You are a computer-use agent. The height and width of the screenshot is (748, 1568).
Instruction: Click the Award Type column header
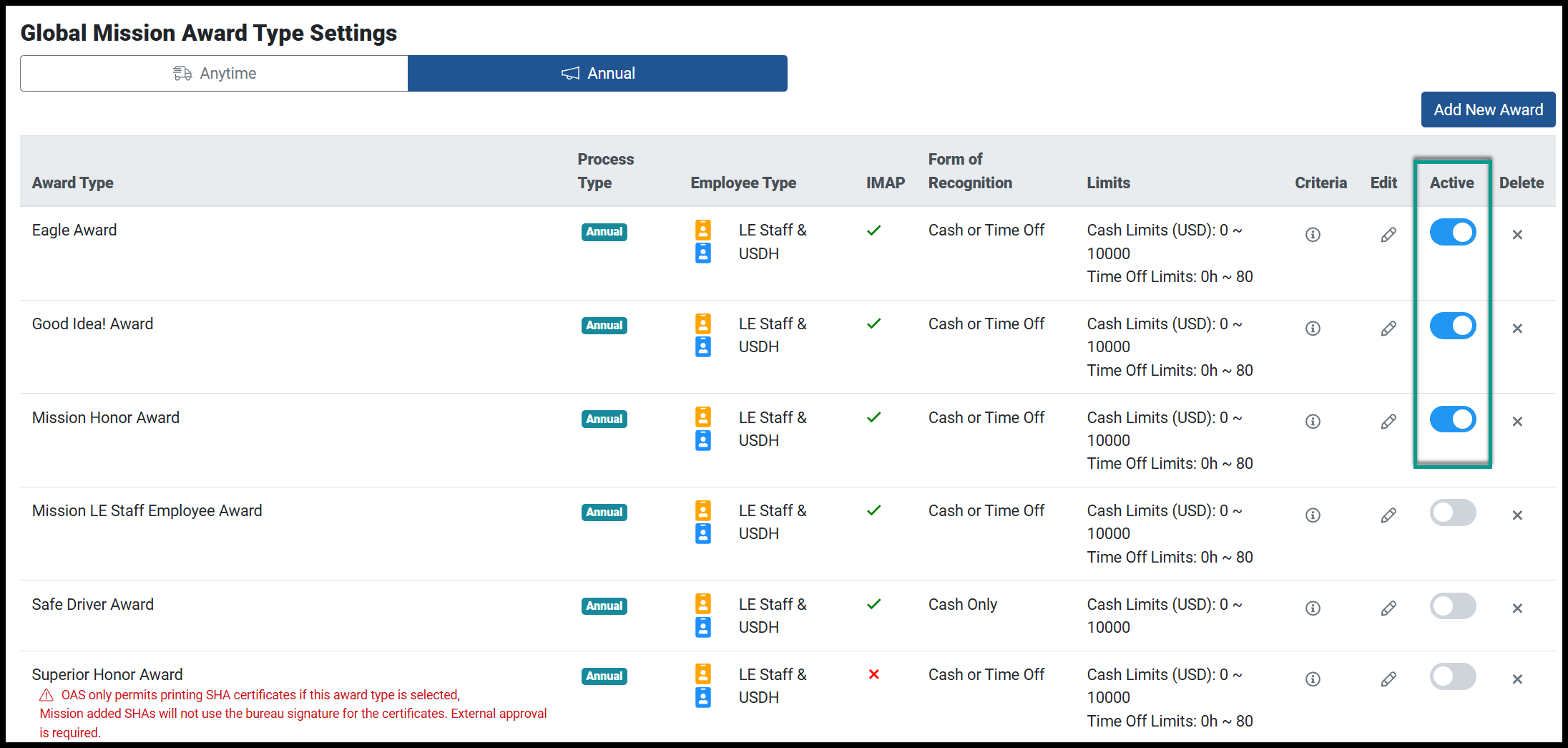pos(73,183)
